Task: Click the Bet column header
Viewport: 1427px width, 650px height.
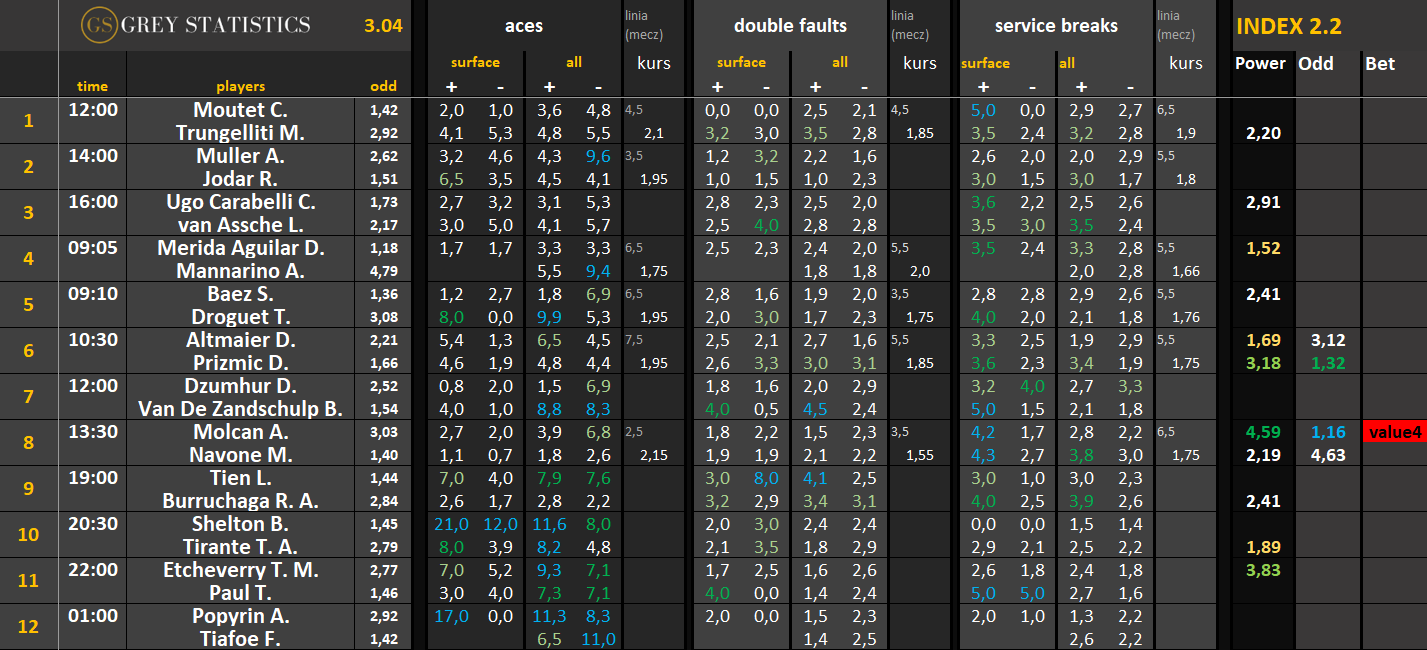Action: click(1380, 63)
